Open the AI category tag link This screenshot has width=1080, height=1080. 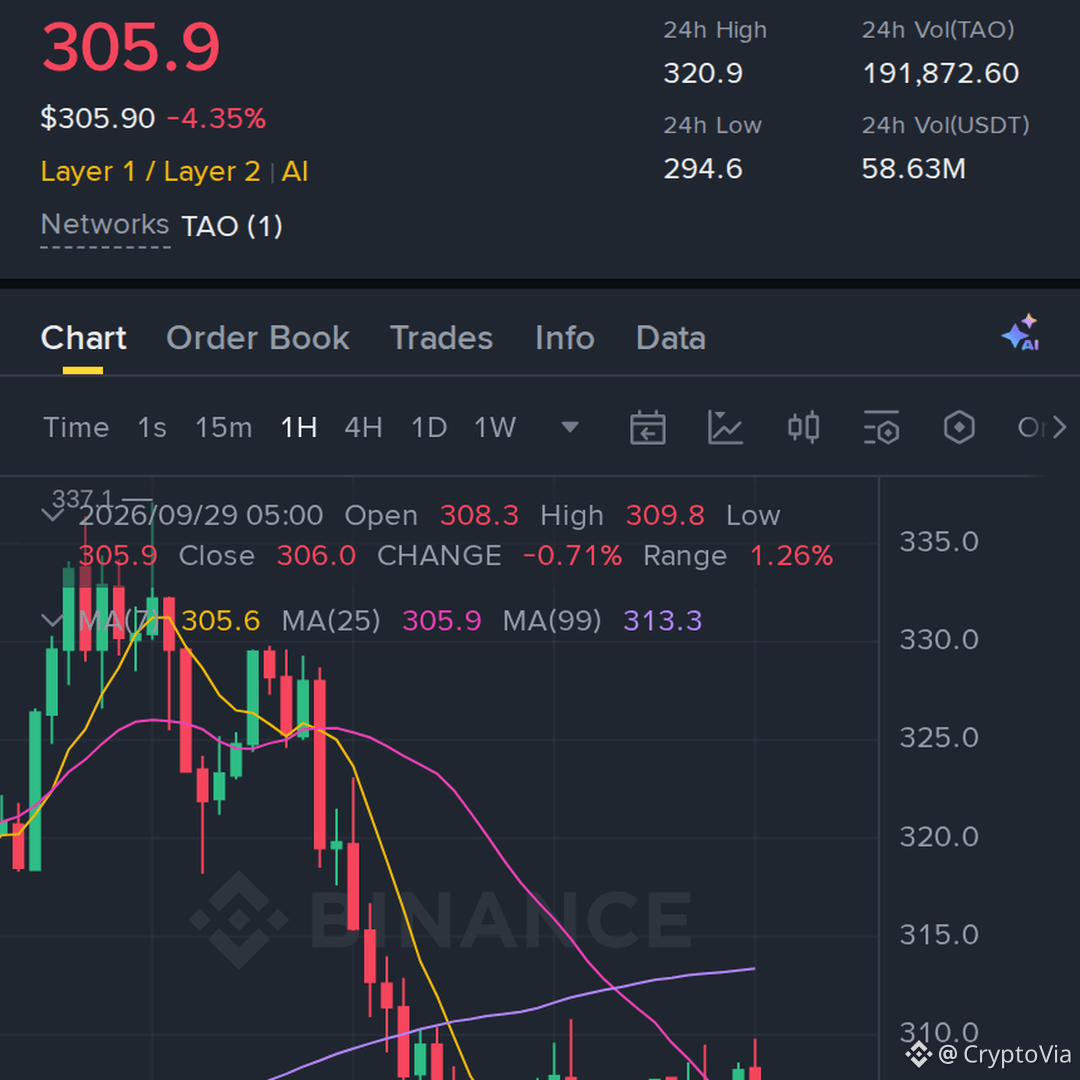click(x=295, y=171)
